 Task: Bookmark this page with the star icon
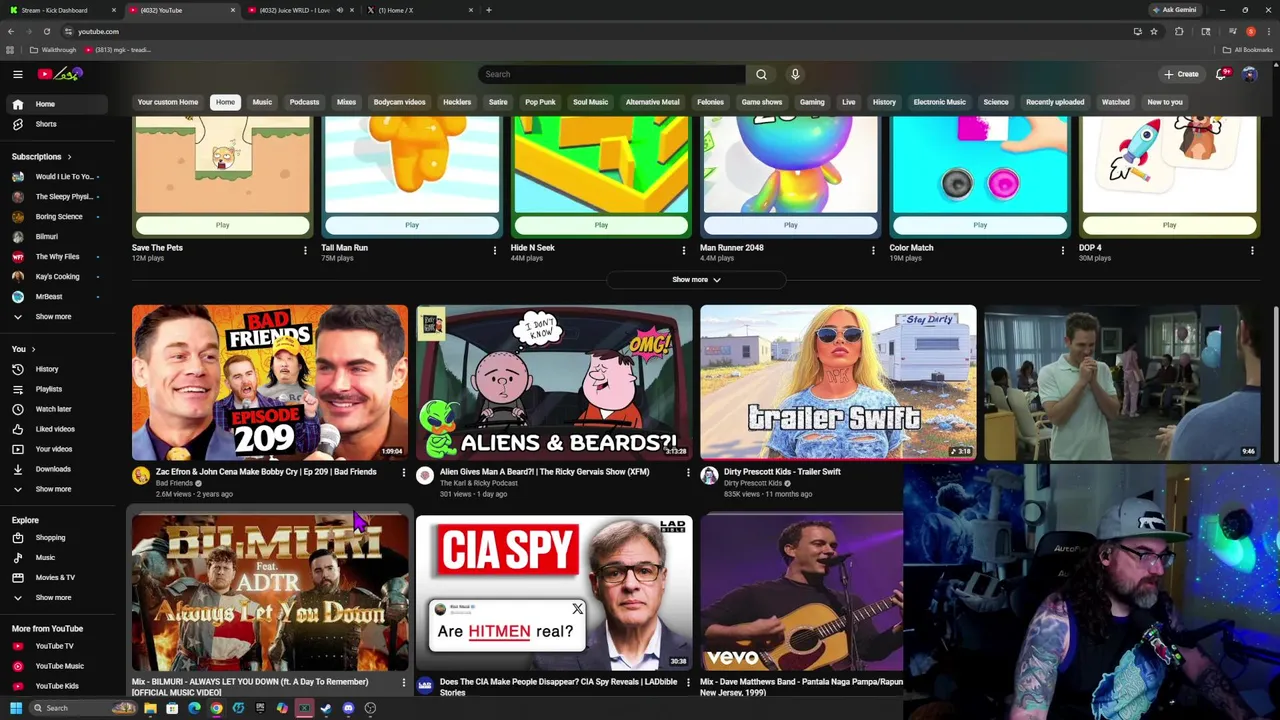[1154, 31]
